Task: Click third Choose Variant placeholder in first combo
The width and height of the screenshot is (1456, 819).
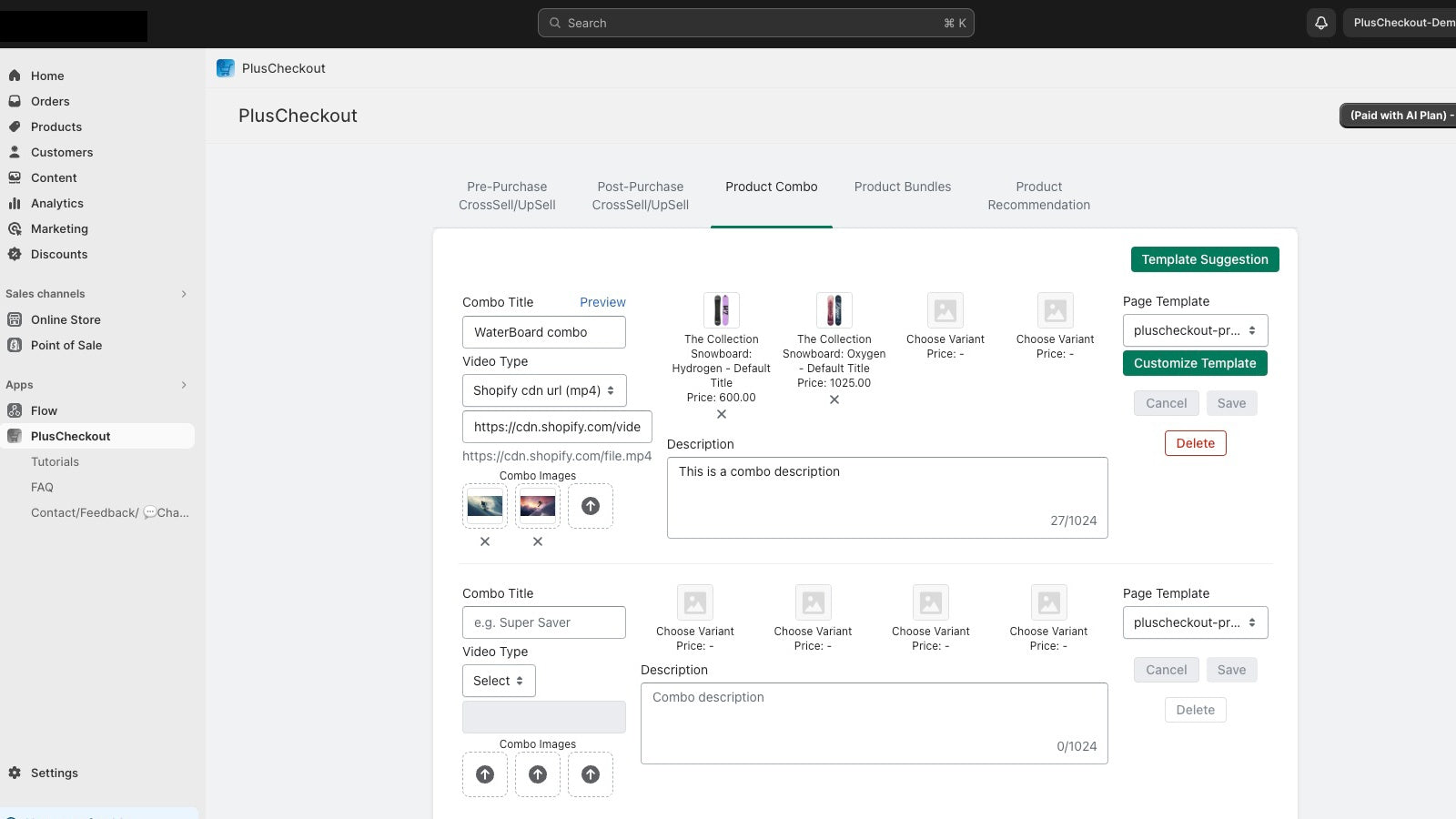Action: 945,311
